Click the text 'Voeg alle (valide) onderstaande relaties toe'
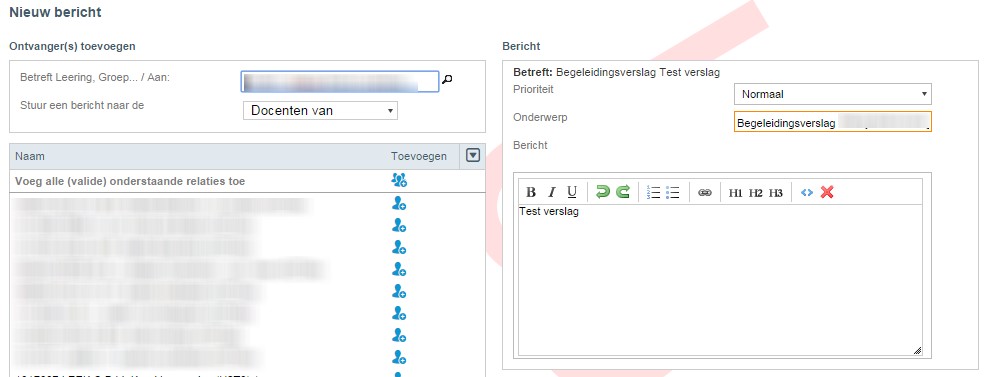The width and height of the screenshot is (1007, 377). 130,181
